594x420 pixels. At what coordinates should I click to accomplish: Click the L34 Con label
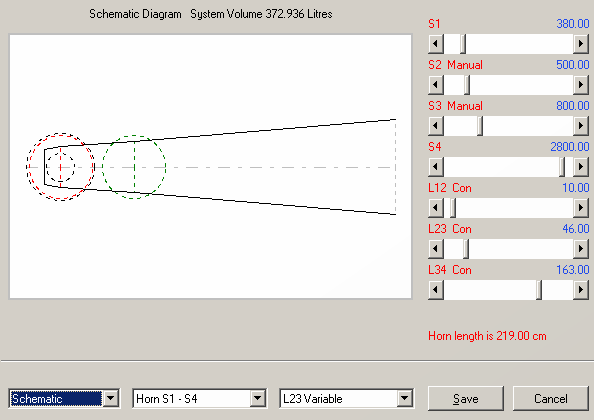pyautogui.click(x=450, y=270)
